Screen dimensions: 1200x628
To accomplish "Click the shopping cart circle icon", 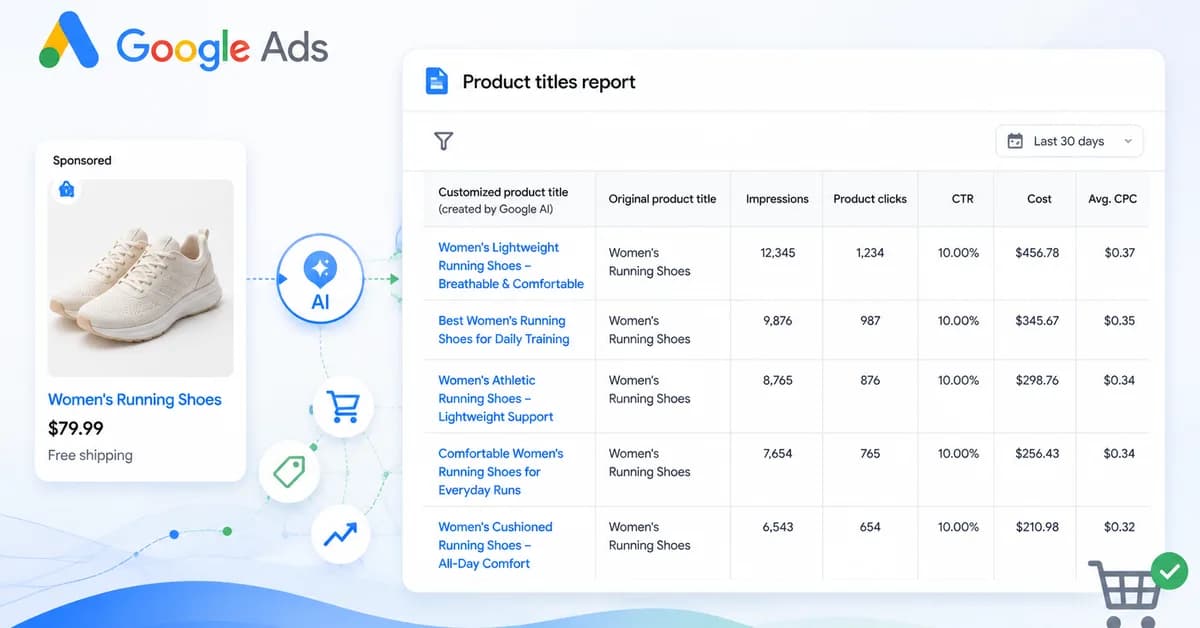I will [x=343, y=407].
